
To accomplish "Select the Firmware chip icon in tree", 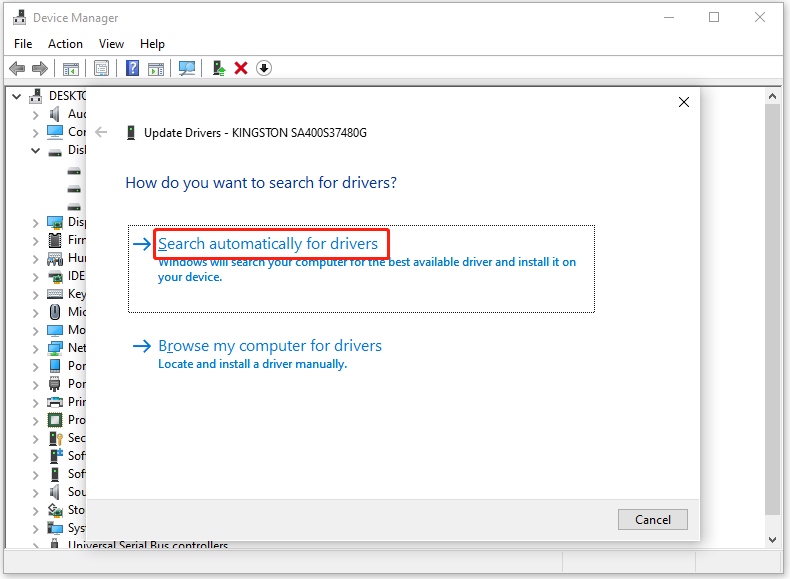I will click(x=55, y=240).
